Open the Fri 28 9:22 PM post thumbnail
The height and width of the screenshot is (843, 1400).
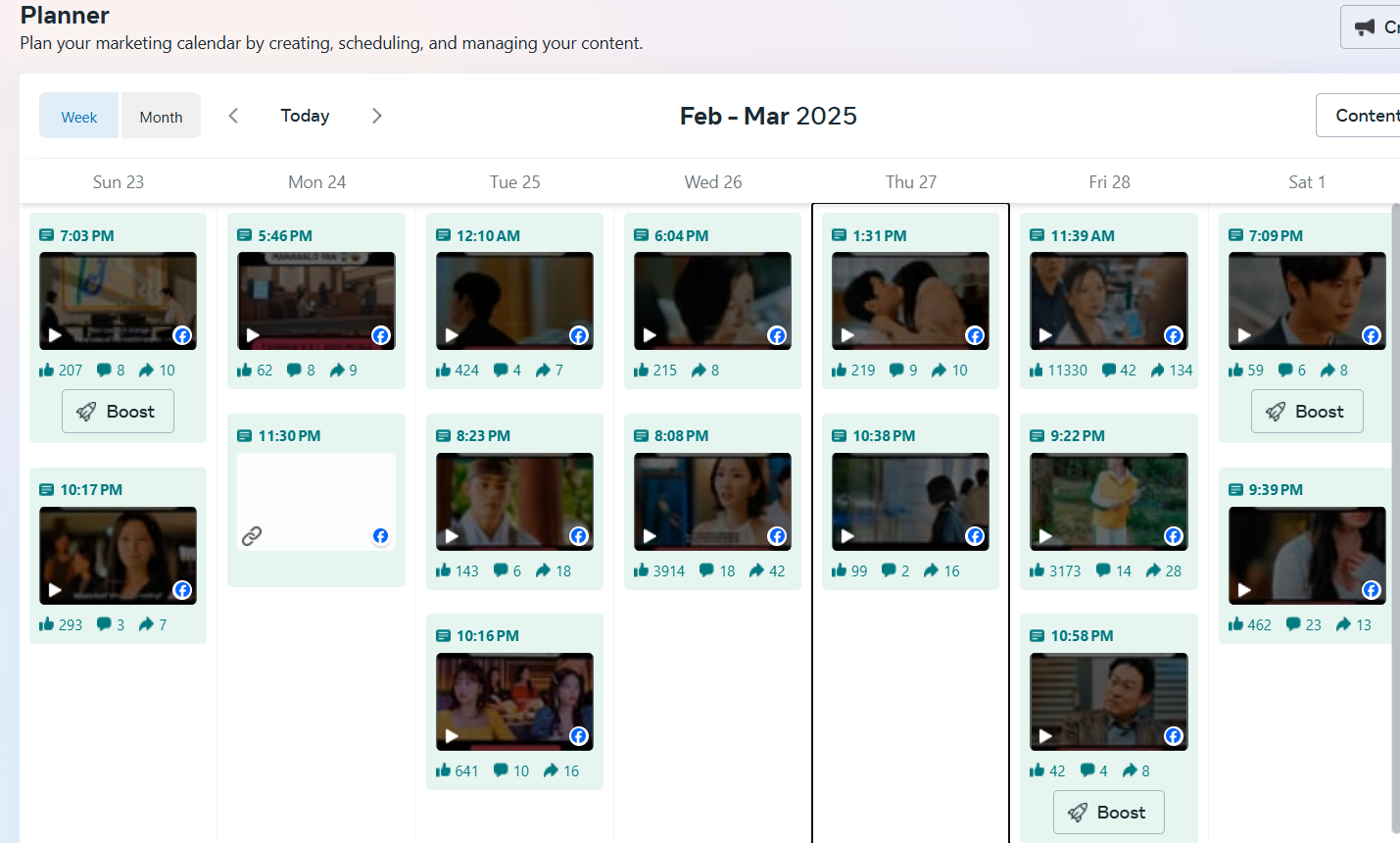pos(1109,502)
